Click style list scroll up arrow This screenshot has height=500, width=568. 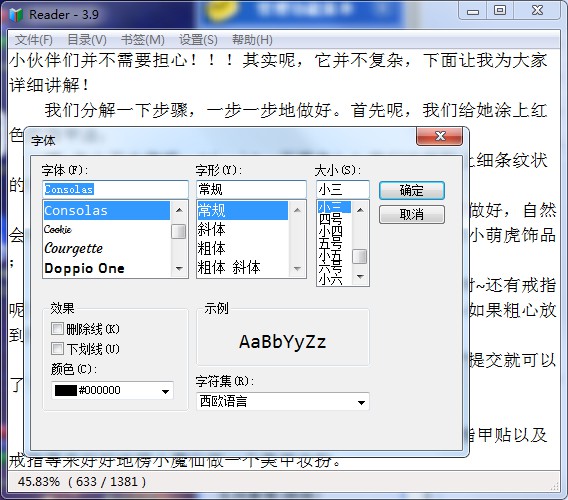tap(297, 210)
